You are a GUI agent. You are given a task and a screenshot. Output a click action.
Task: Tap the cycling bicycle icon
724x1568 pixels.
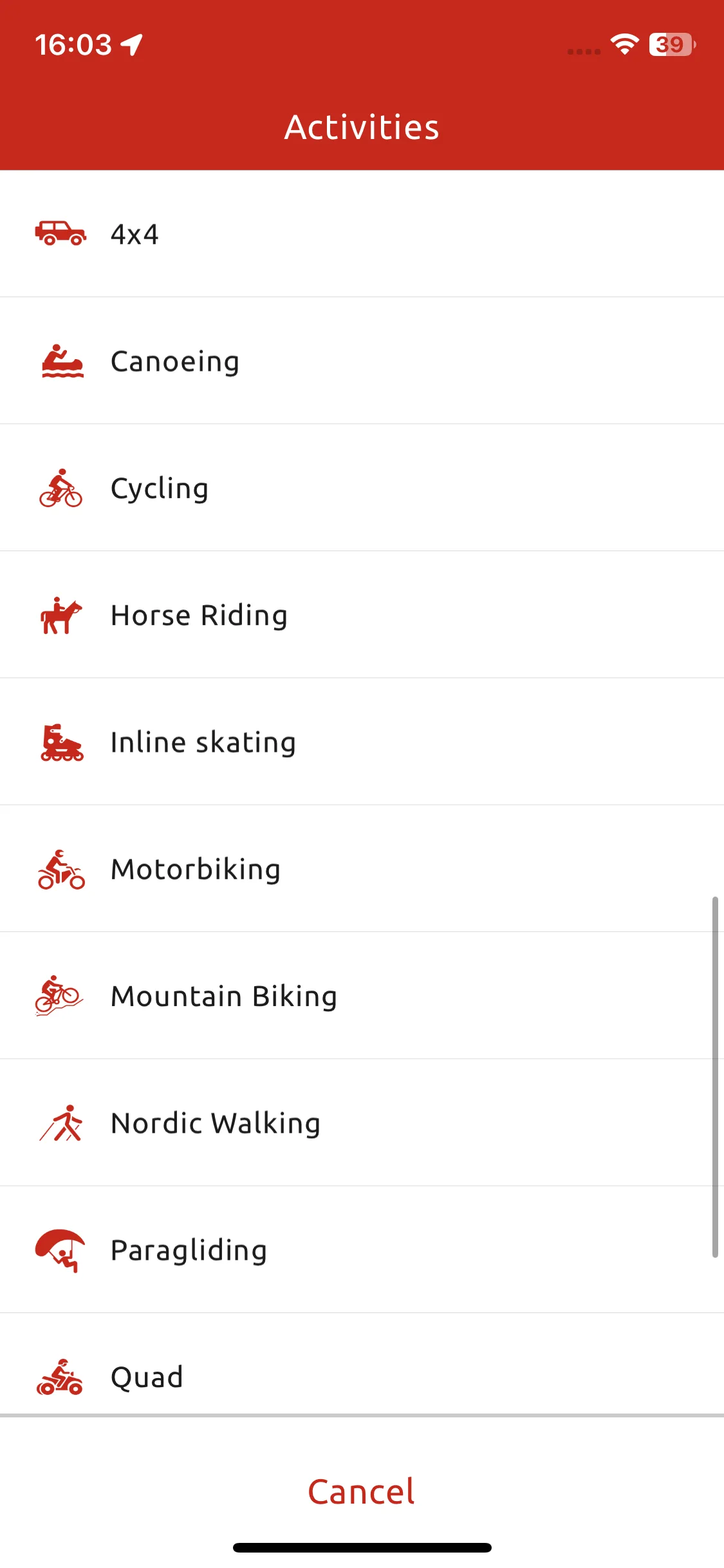click(60, 488)
